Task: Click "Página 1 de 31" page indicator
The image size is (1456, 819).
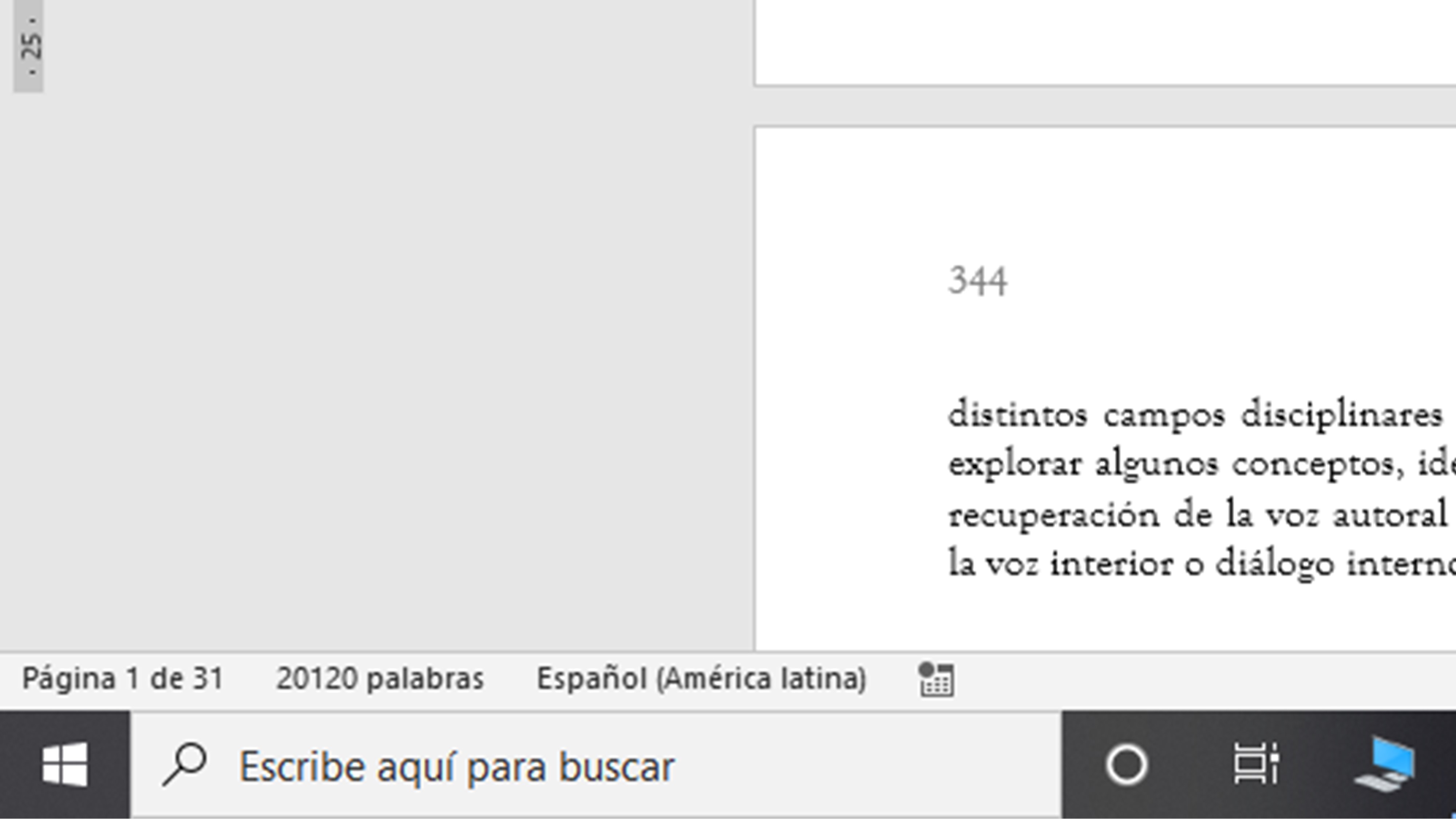Action: (123, 679)
